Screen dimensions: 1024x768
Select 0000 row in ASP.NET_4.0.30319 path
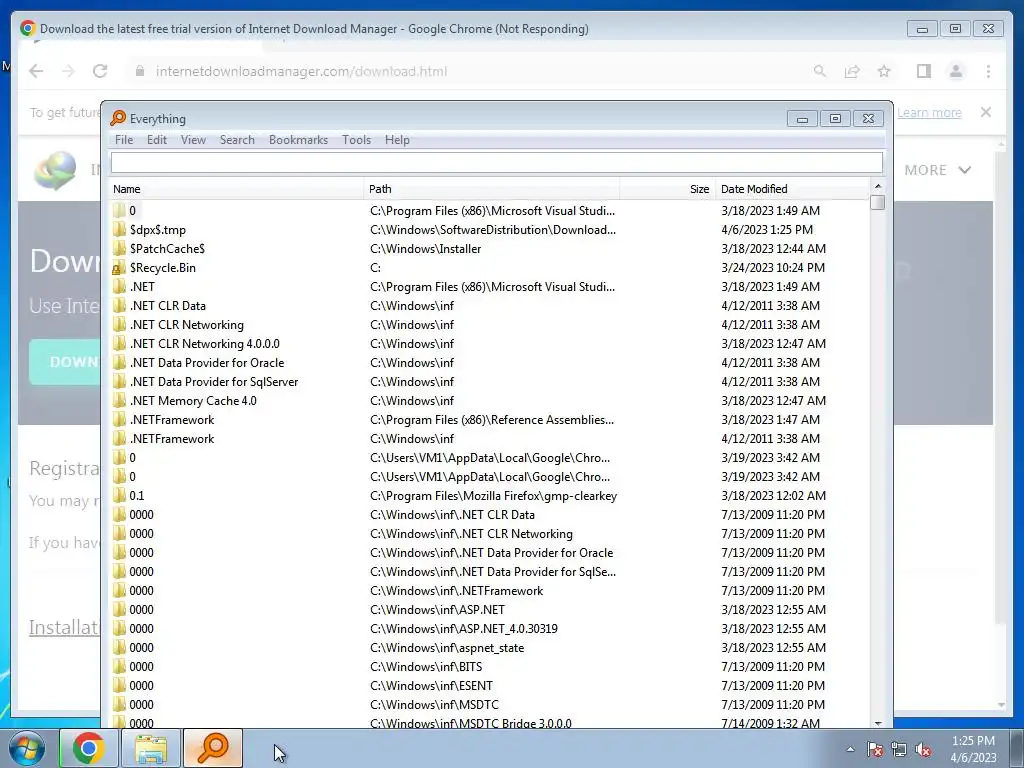click(x=141, y=628)
